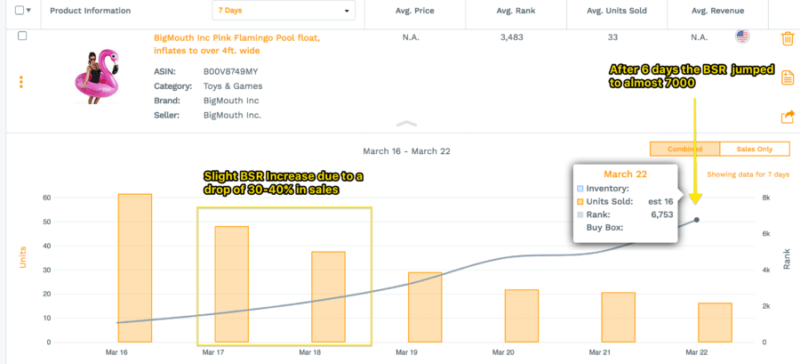Click the Product Information column header

[x=90, y=11]
